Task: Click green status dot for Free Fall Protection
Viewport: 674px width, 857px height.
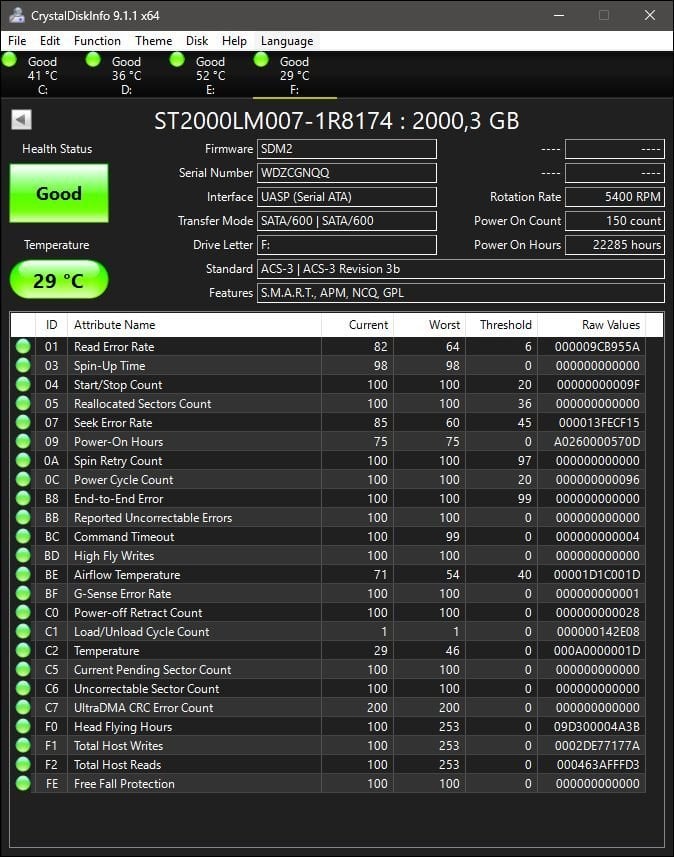Action: 23,784
